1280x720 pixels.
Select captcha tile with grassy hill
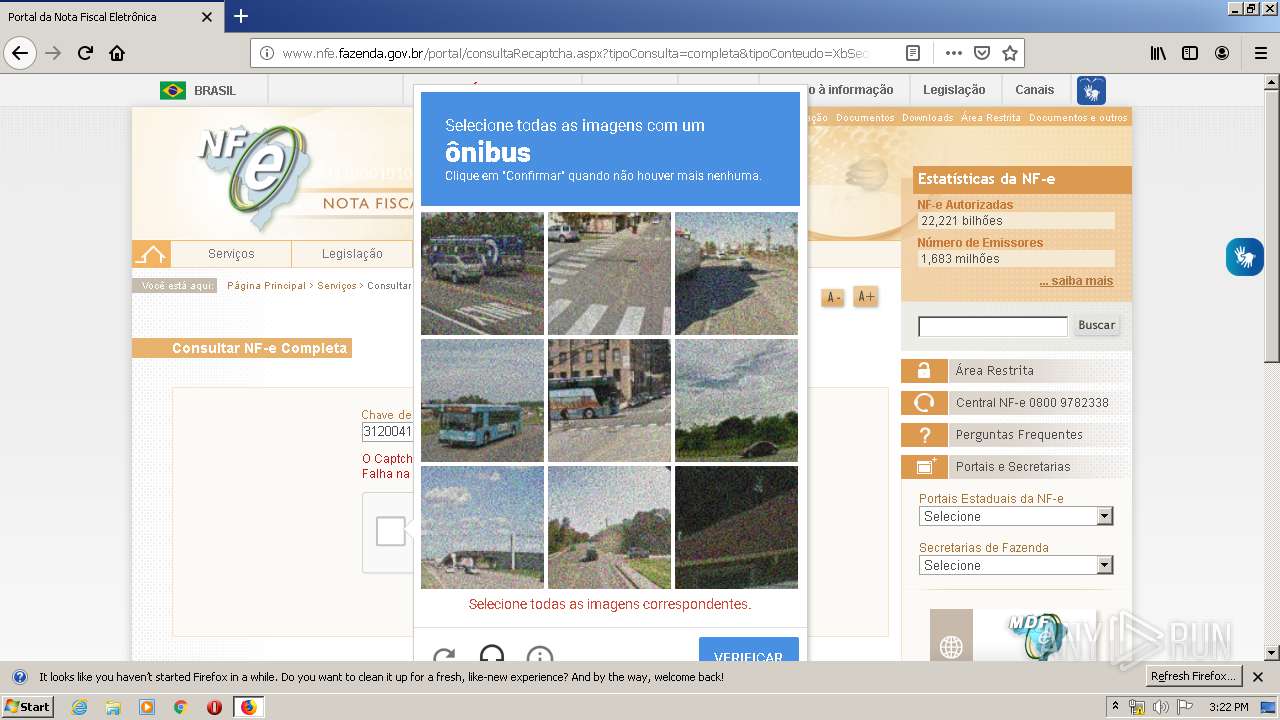pos(736,400)
